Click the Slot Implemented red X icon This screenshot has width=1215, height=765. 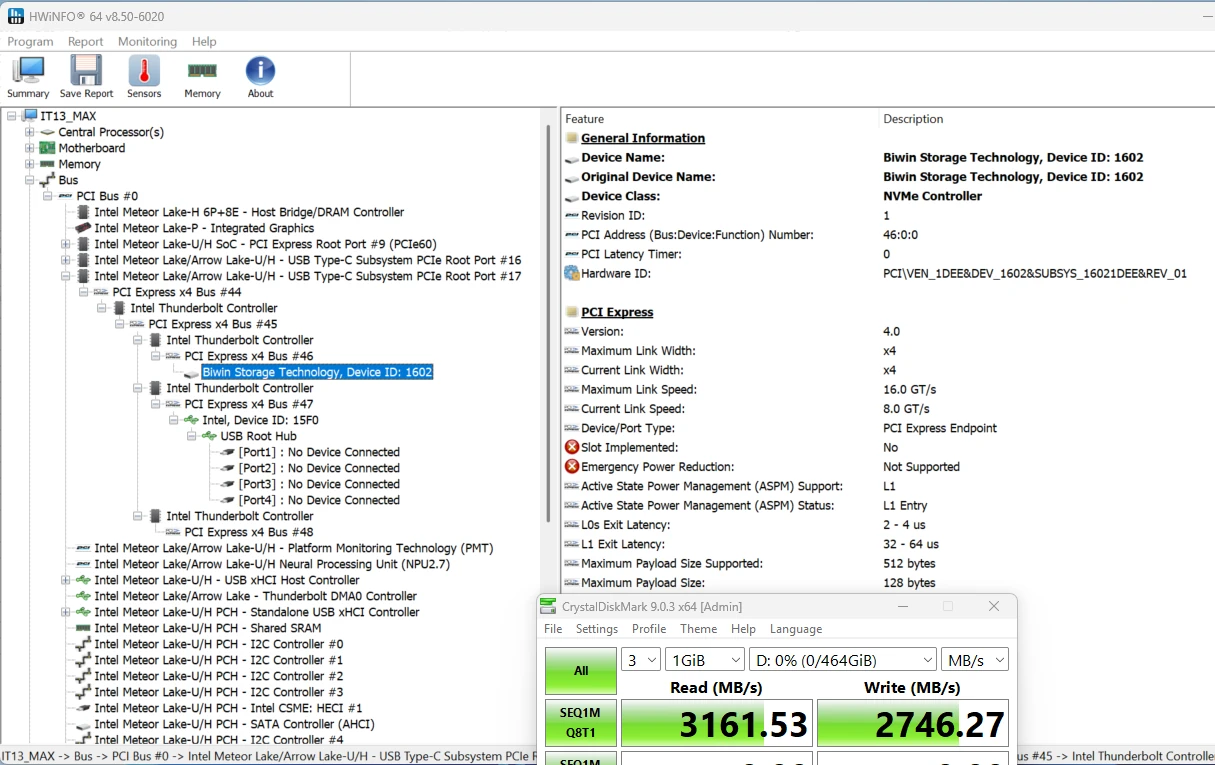pos(572,447)
